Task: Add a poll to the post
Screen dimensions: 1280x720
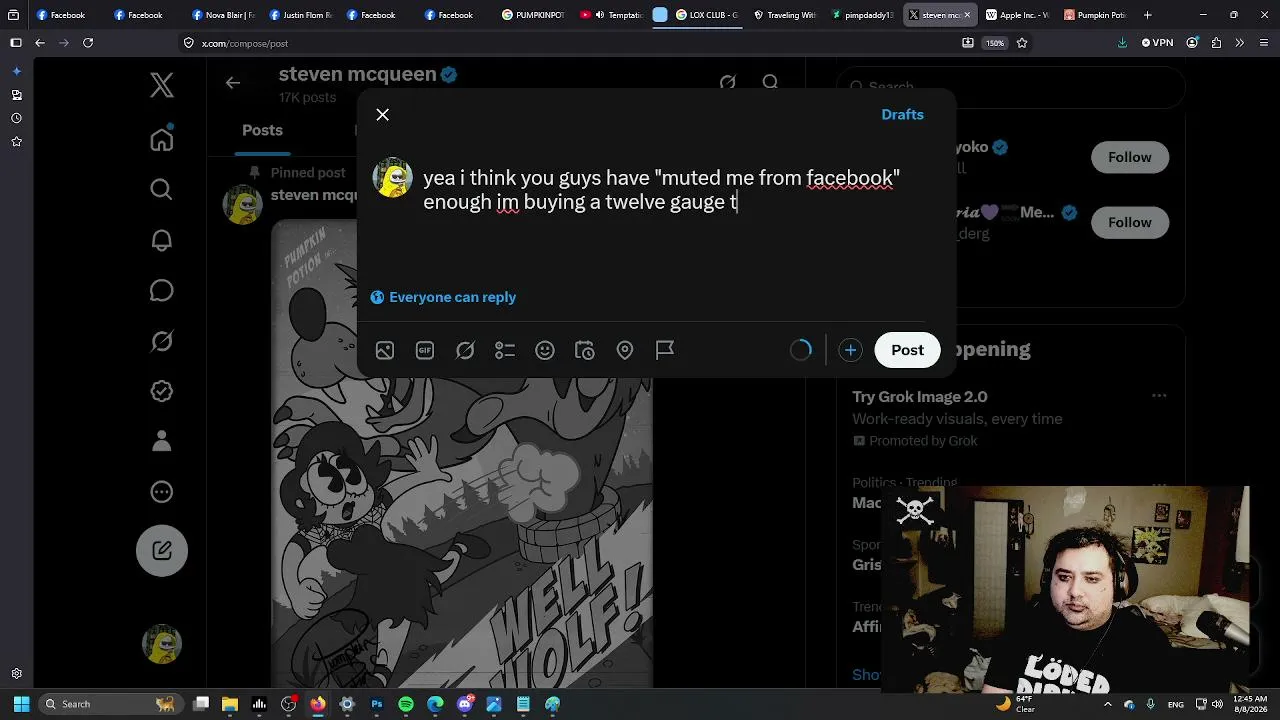Action: (505, 350)
